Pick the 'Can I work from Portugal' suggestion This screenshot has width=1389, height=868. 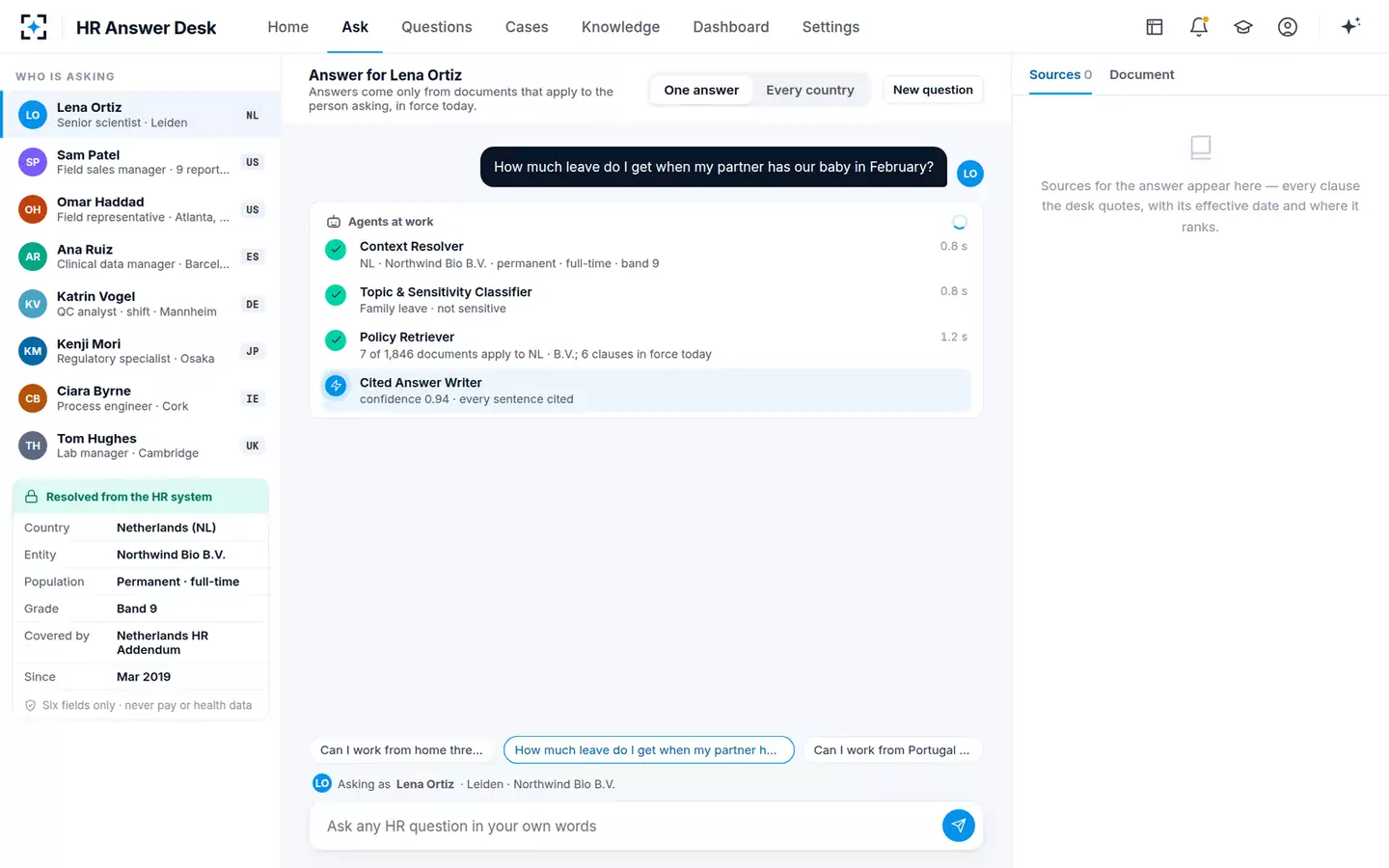(x=892, y=750)
